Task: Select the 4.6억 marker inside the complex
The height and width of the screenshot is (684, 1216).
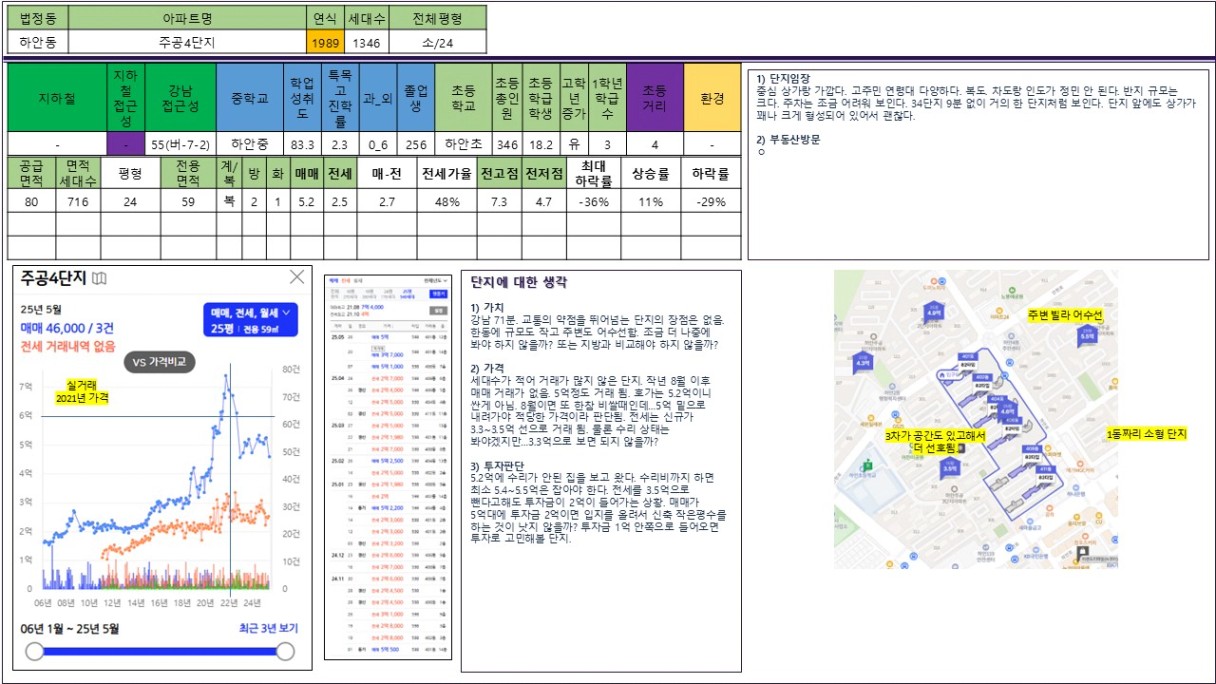Action: [x=1008, y=411]
